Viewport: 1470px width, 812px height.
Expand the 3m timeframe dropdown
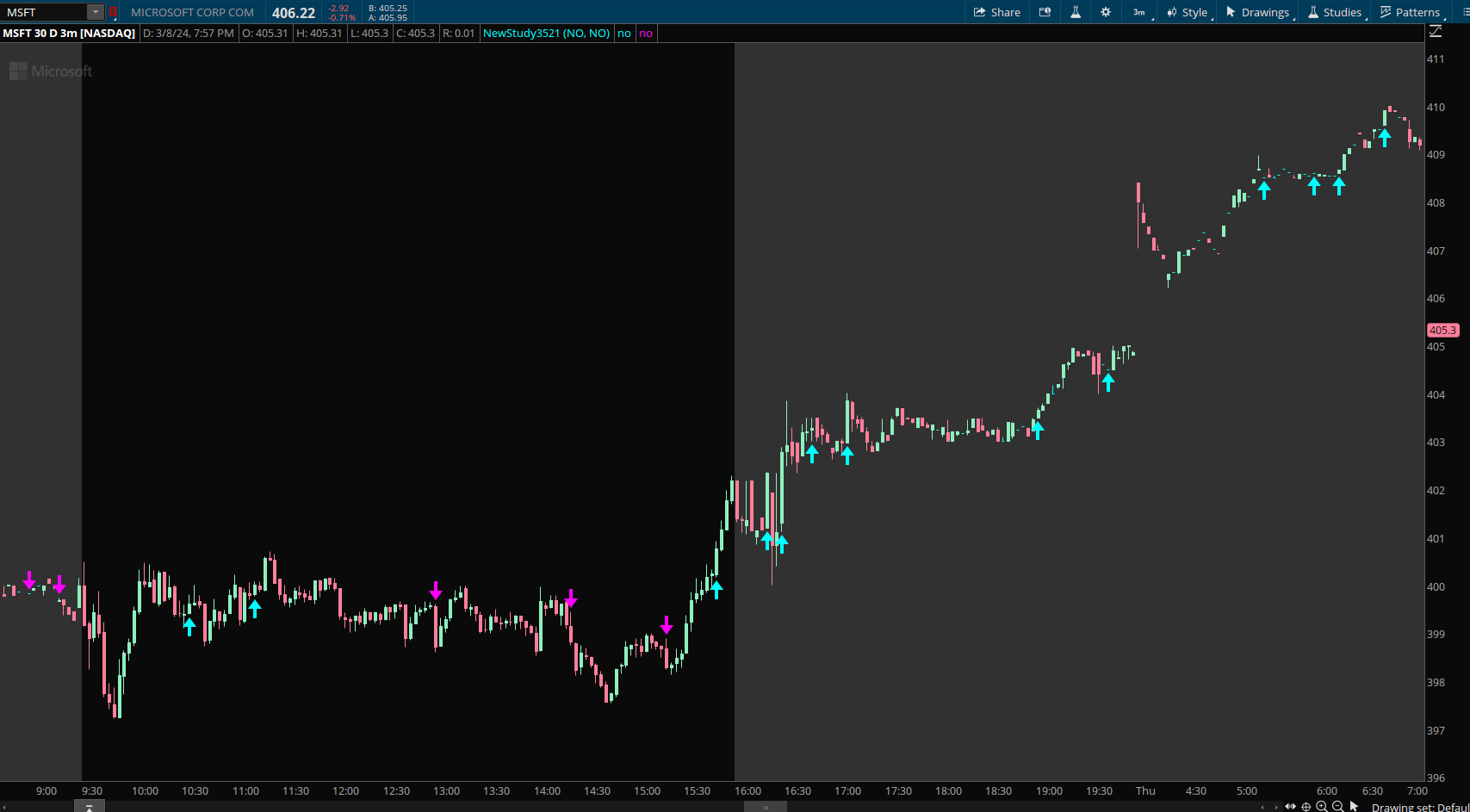pyautogui.click(x=1138, y=12)
